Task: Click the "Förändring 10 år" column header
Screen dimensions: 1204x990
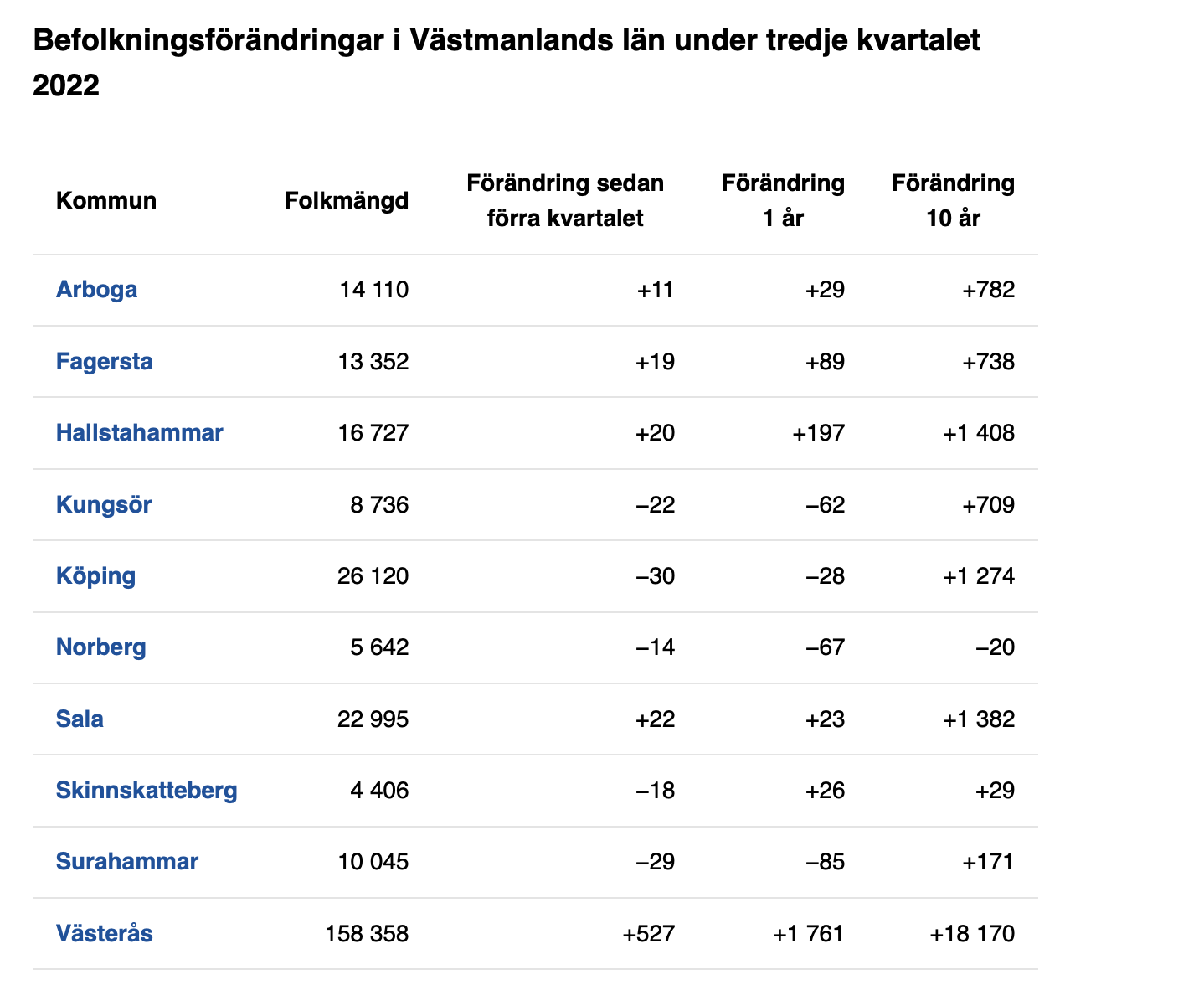Action: coord(953,201)
